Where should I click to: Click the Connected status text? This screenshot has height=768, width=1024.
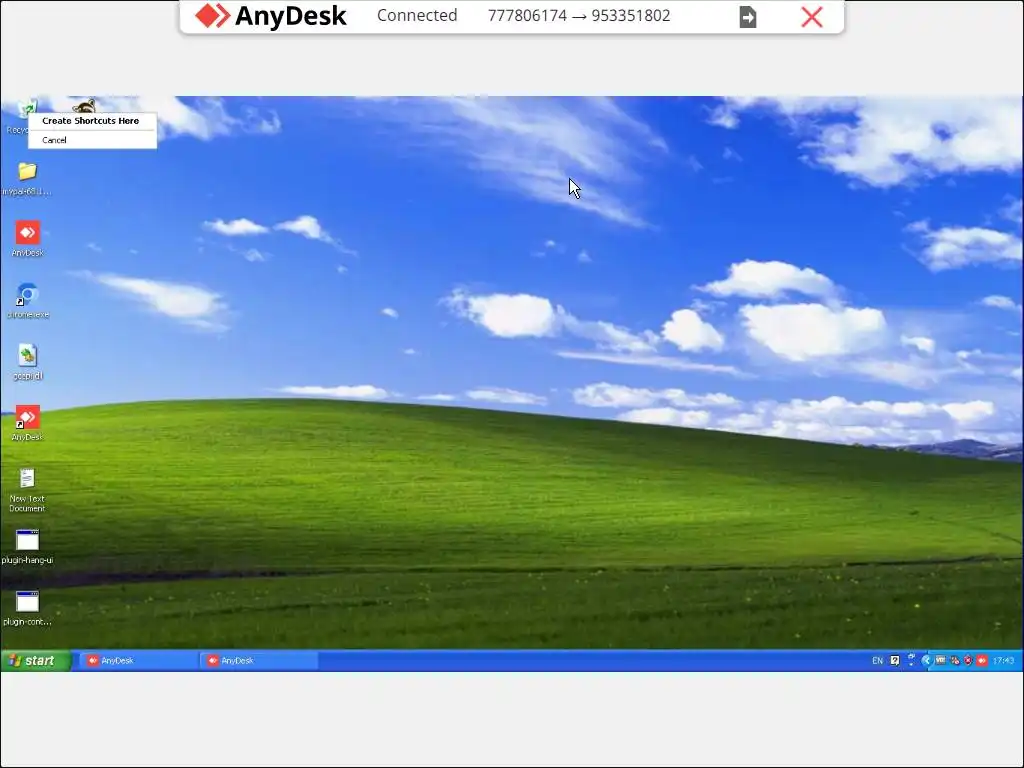[417, 16]
